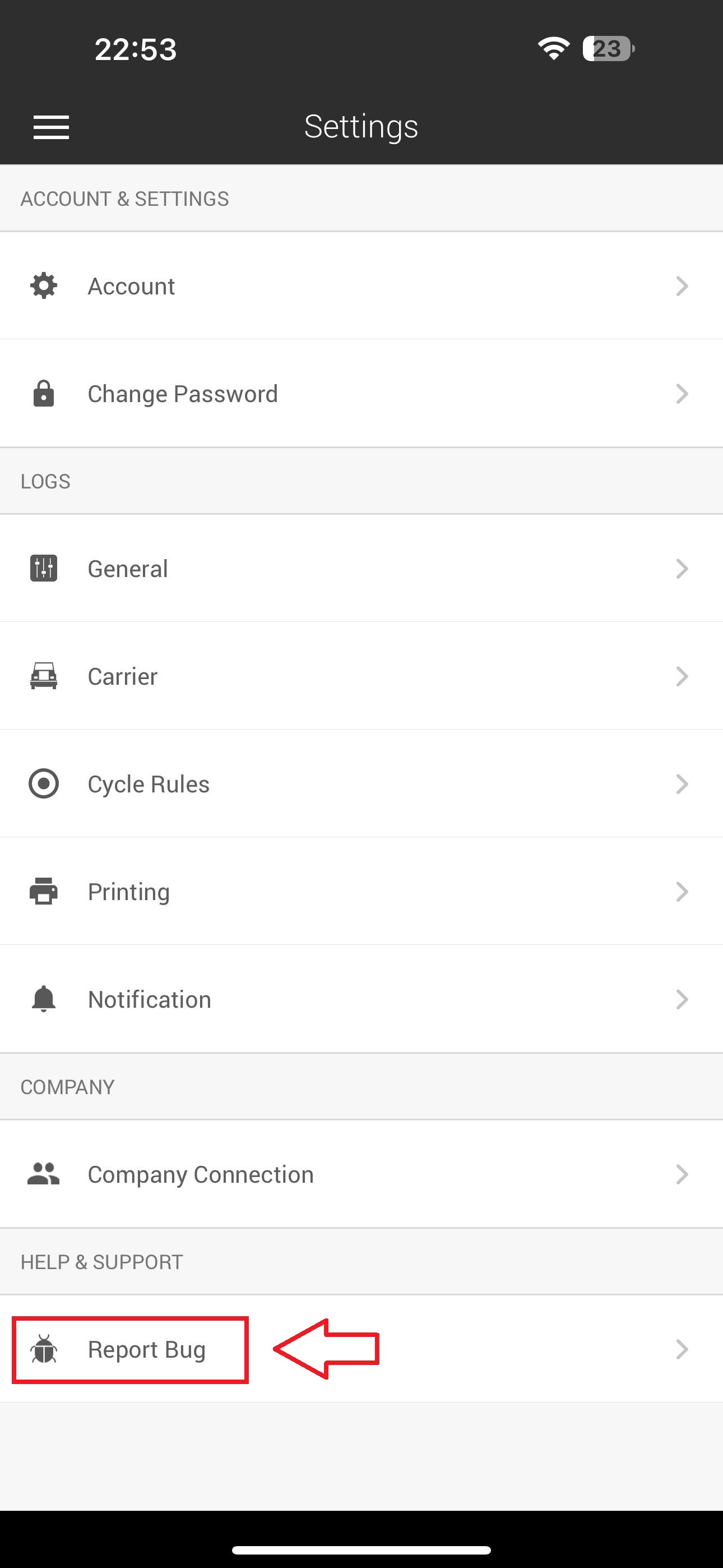Expand the Account row chevron

coord(682,285)
